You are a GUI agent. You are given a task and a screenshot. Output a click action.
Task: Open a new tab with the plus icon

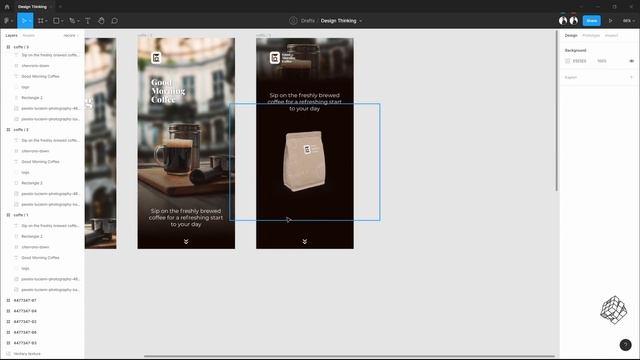(60, 7)
